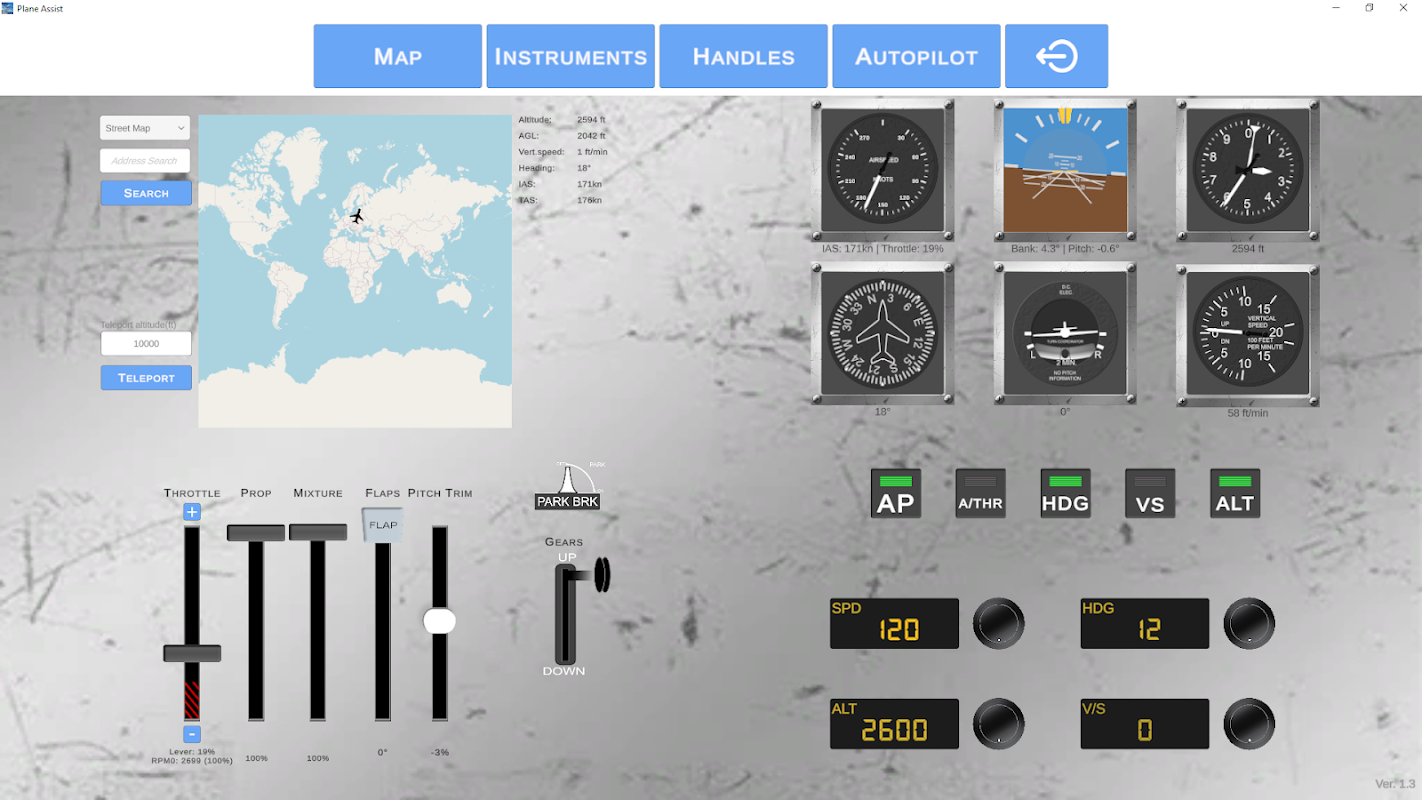This screenshot has height=800, width=1422.
Task: Toggle the AP autopilot master button
Action: tap(895, 493)
